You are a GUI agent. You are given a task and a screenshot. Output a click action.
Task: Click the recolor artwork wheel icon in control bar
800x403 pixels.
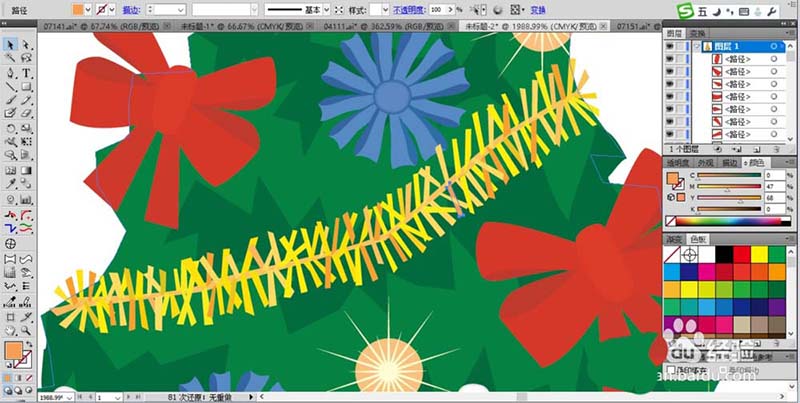[x=498, y=10]
